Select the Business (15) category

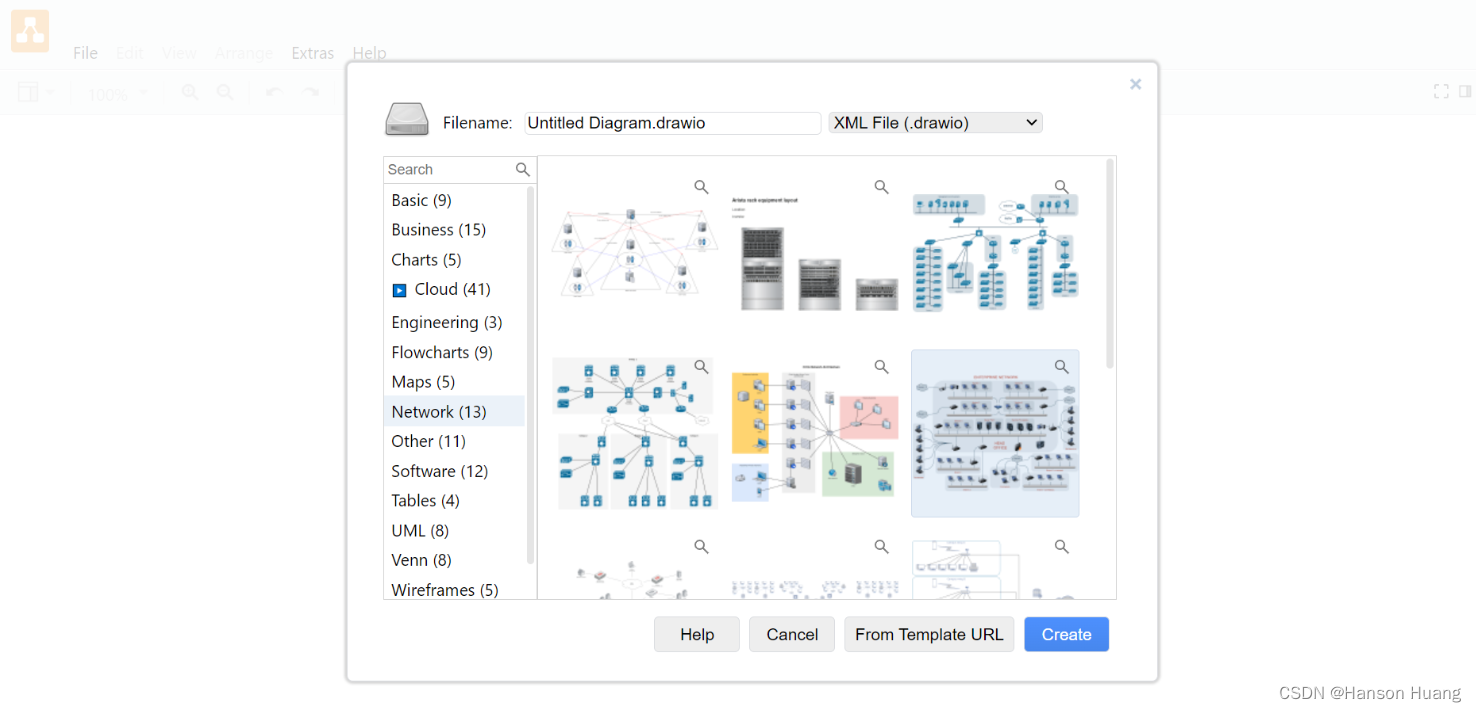454,230
